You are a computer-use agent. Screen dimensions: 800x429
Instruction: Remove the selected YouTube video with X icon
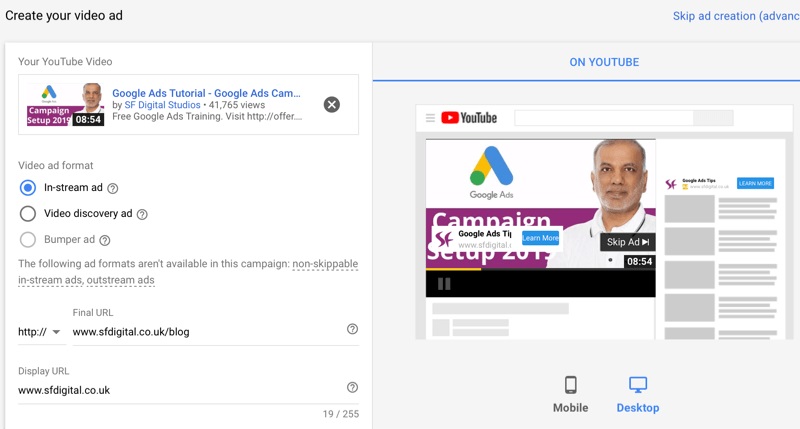point(332,105)
